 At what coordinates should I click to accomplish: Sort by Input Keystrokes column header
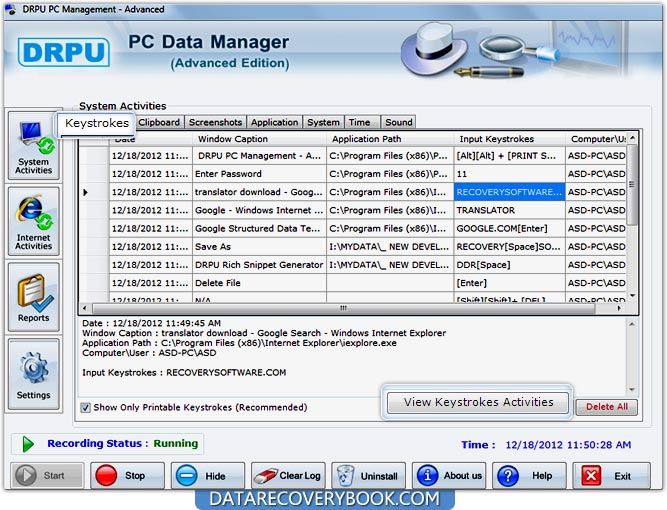510,139
